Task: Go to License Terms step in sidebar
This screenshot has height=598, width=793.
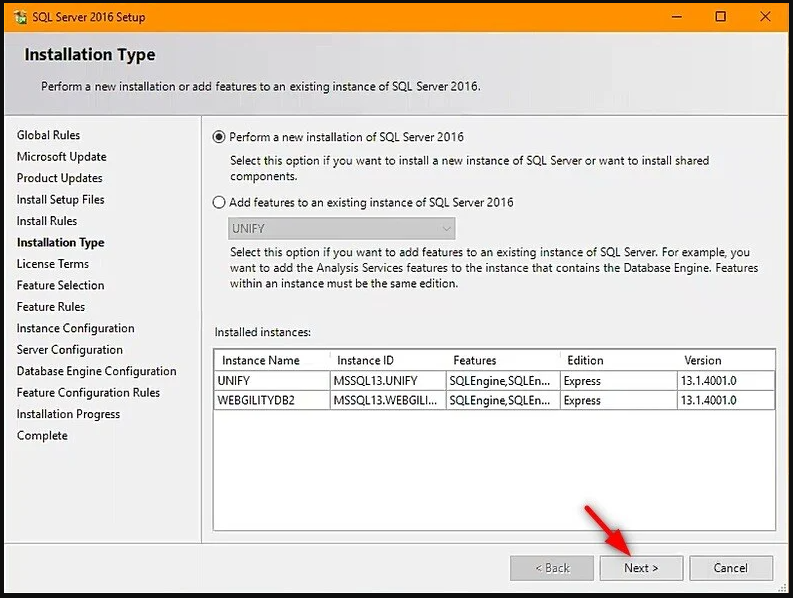Action: click(53, 264)
